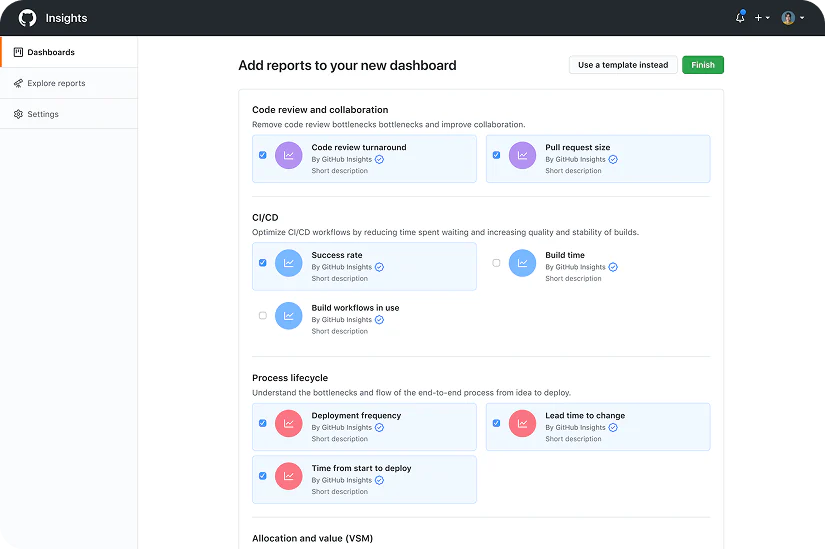The width and height of the screenshot is (825, 549).
Task: Click the Deployment frequency title
Action: 356,415
